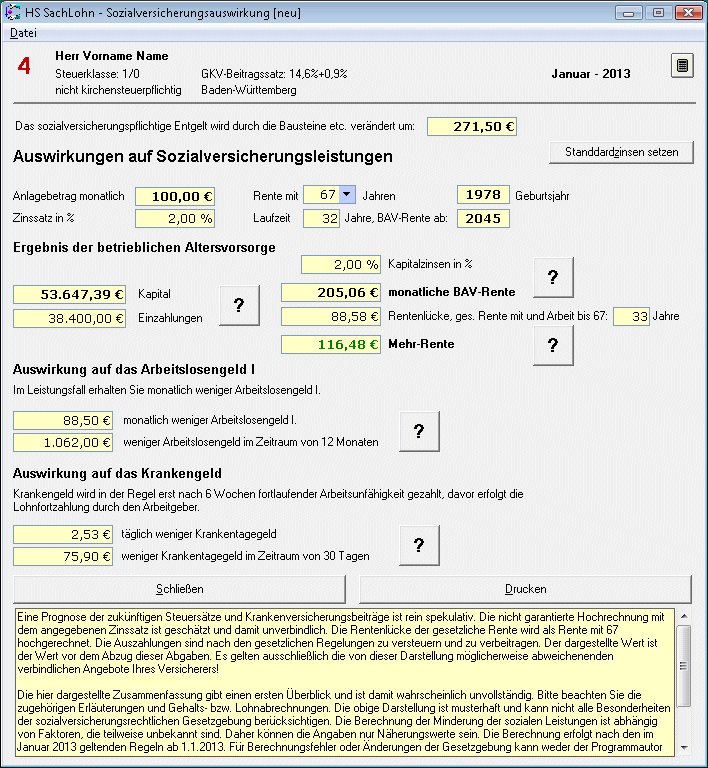
Task: Open help button next to Mehr-Rente
Action: [x=553, y=345]
